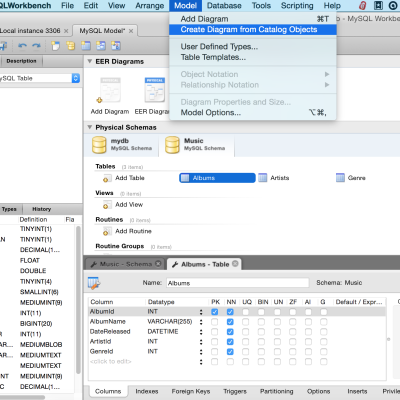
Task: Close the Music - Schema editor tab
Action: [x=158, y=264]
